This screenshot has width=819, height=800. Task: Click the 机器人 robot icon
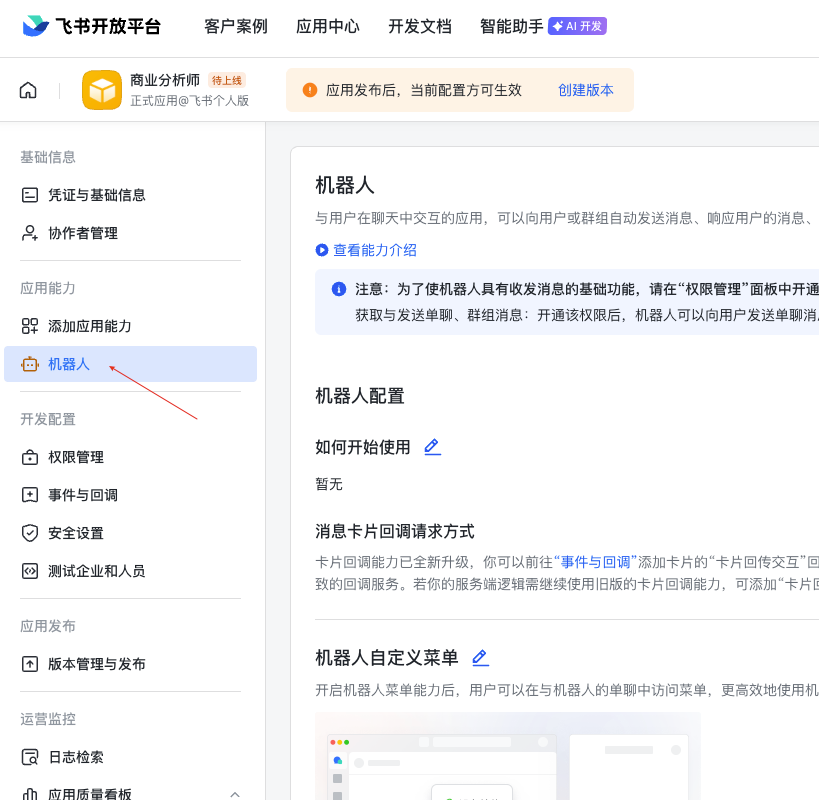(x=30, y=364)
